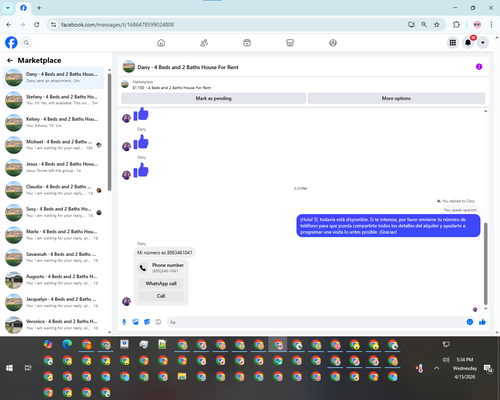Open Chrome profile avatar
This screenshot has height=400, width=500.
(x=477, y=25)
